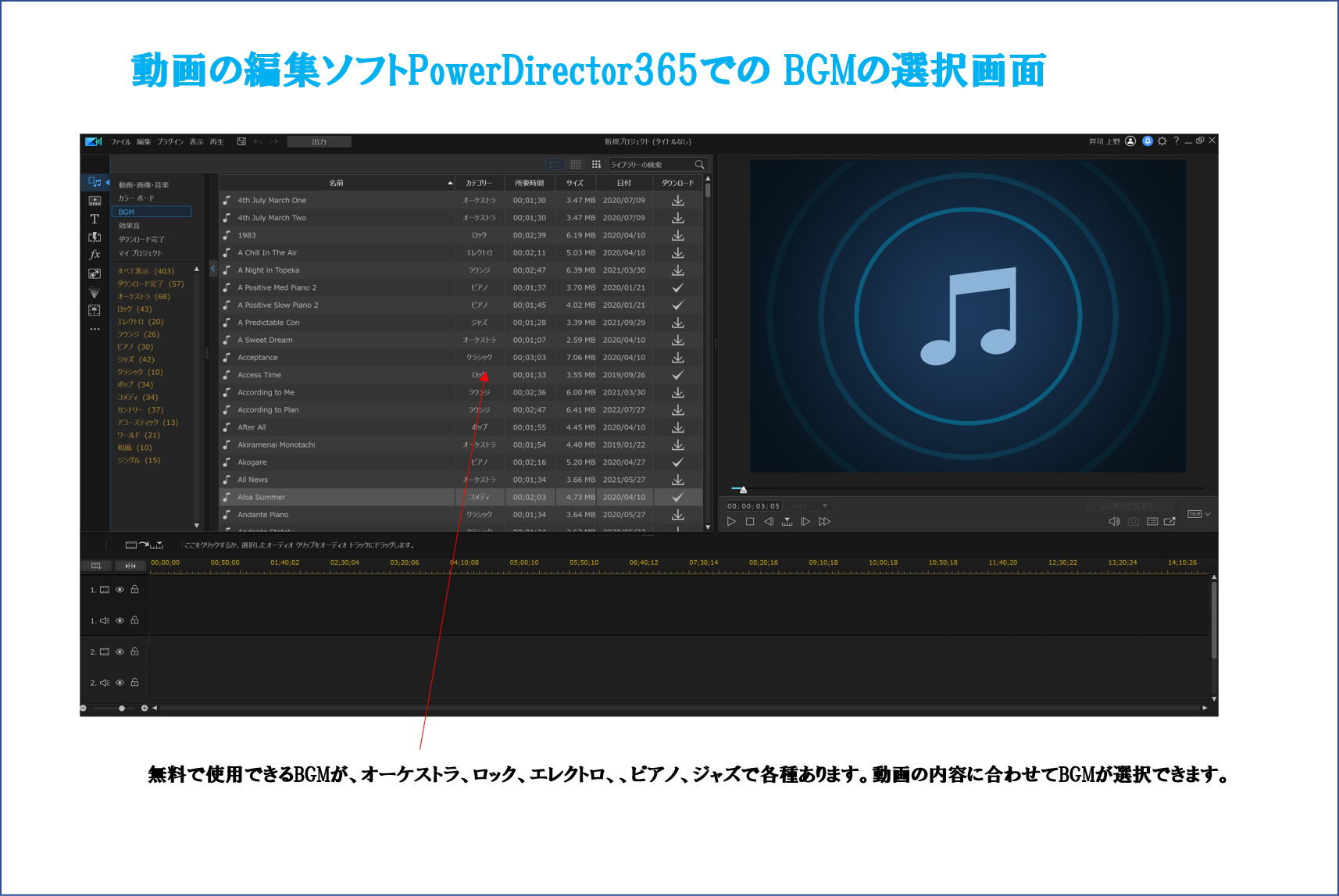Switch library to details list view
This screenshot has width=1339, height=896.
tap(555, 164)
